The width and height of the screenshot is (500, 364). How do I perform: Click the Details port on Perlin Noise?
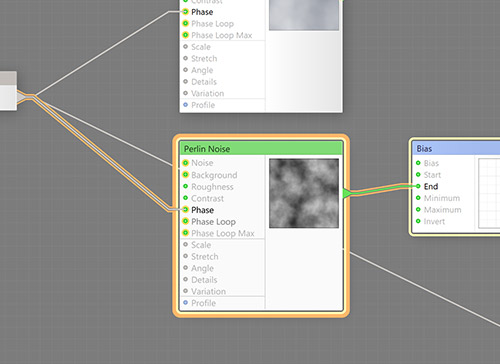(186, 279)
